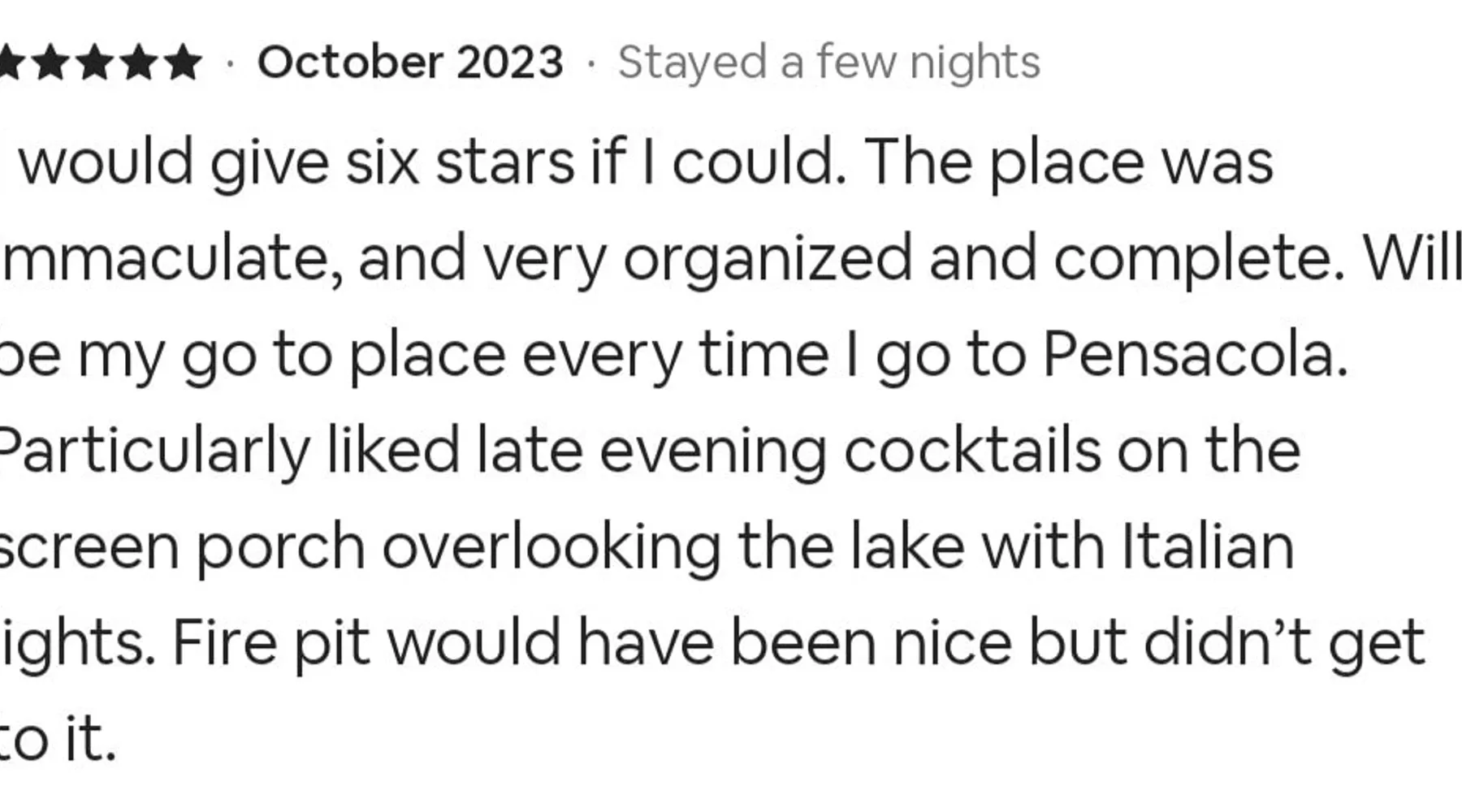Click the "October 2023" review date
The width and height of the screenshot is (1462, 812).
[x=410, y=63]
